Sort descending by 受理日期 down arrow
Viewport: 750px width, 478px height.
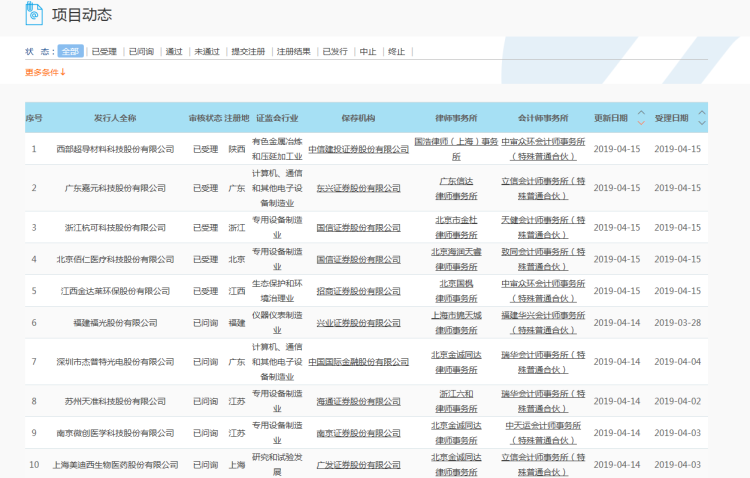pyautogui.click(x=702, y=123)
